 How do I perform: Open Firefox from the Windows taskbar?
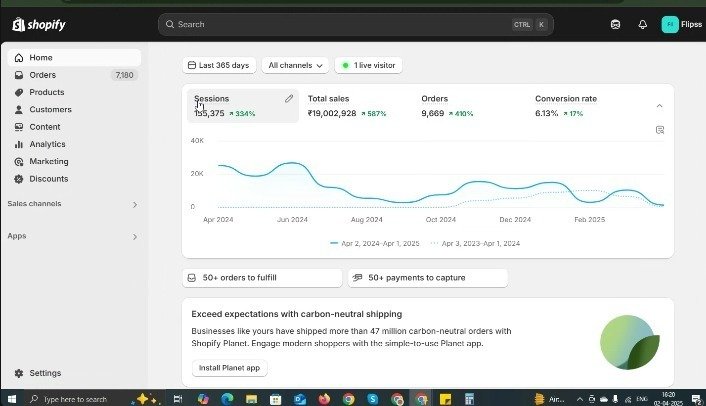pyautogui.click(x=324, y=398)
